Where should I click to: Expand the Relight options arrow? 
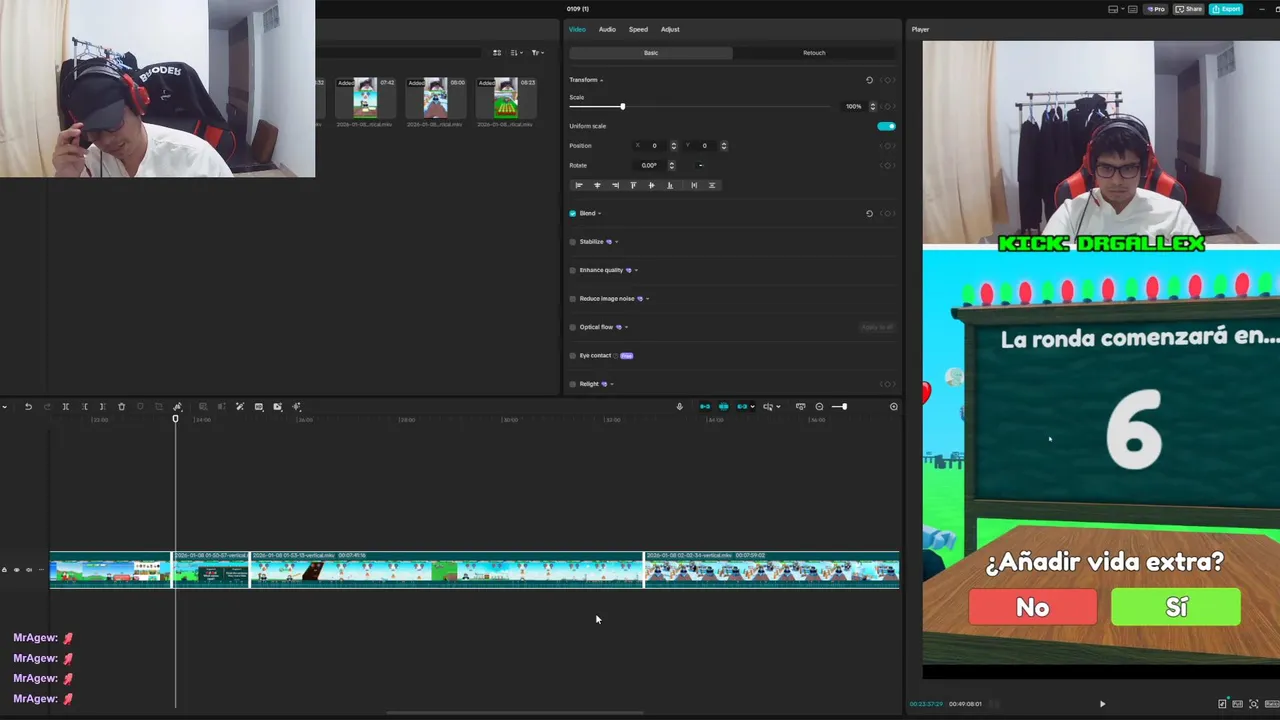(612, 384)
